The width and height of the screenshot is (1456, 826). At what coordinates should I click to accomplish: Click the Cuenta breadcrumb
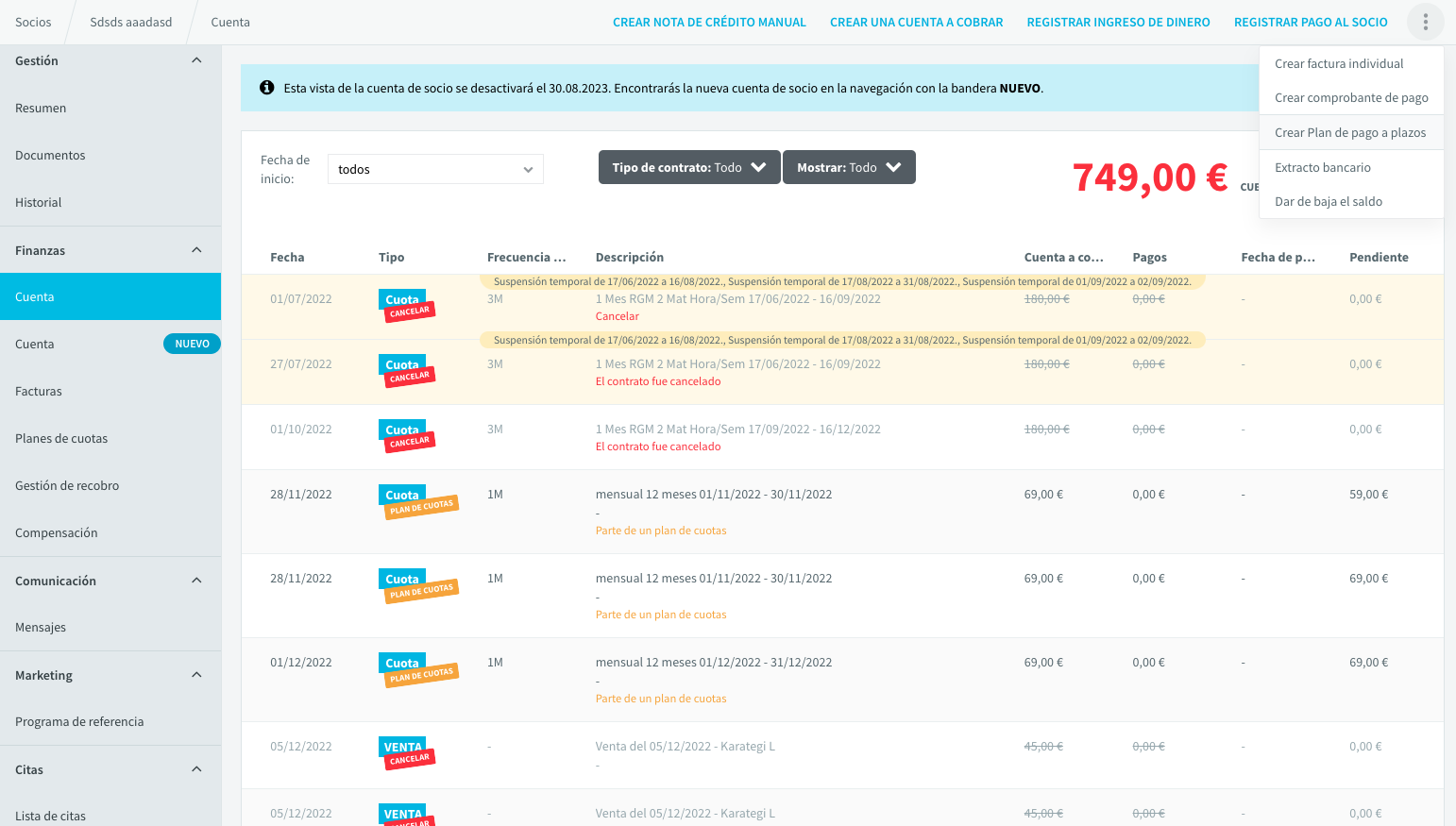click(x=230, y=22)
